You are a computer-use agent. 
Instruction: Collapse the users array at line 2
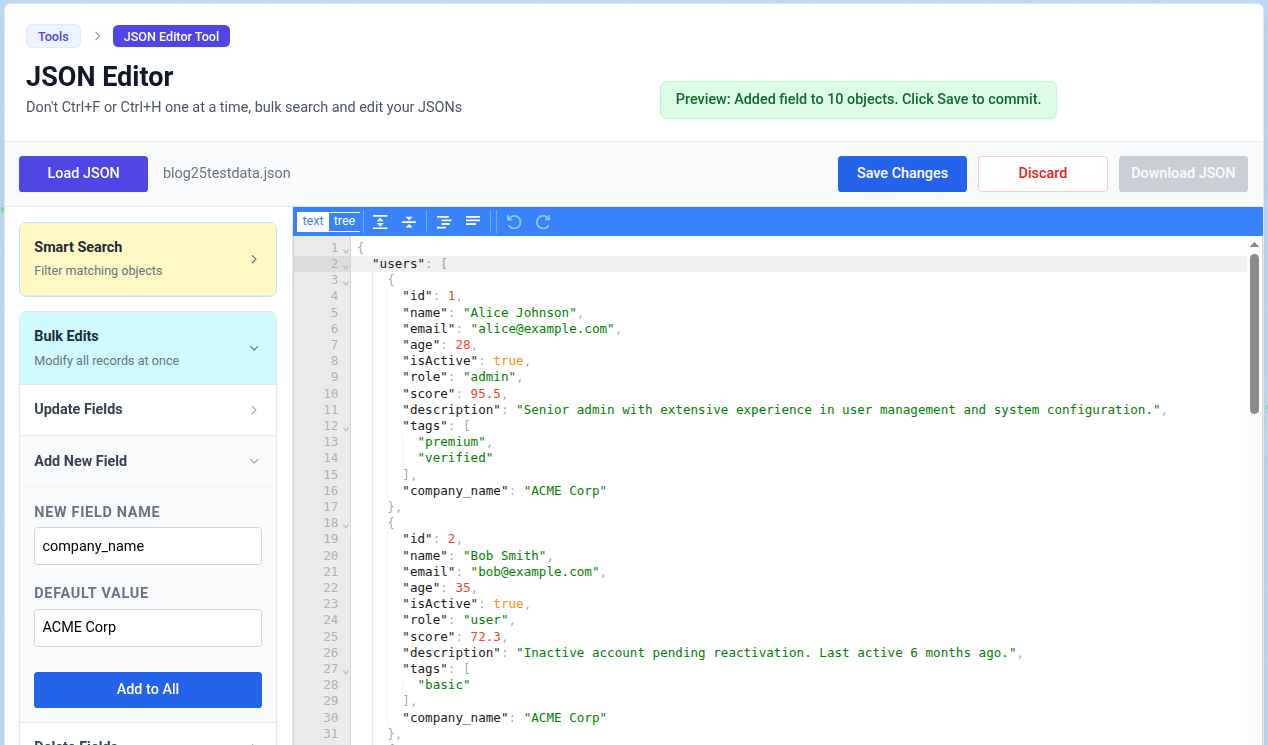pos(346,265)
